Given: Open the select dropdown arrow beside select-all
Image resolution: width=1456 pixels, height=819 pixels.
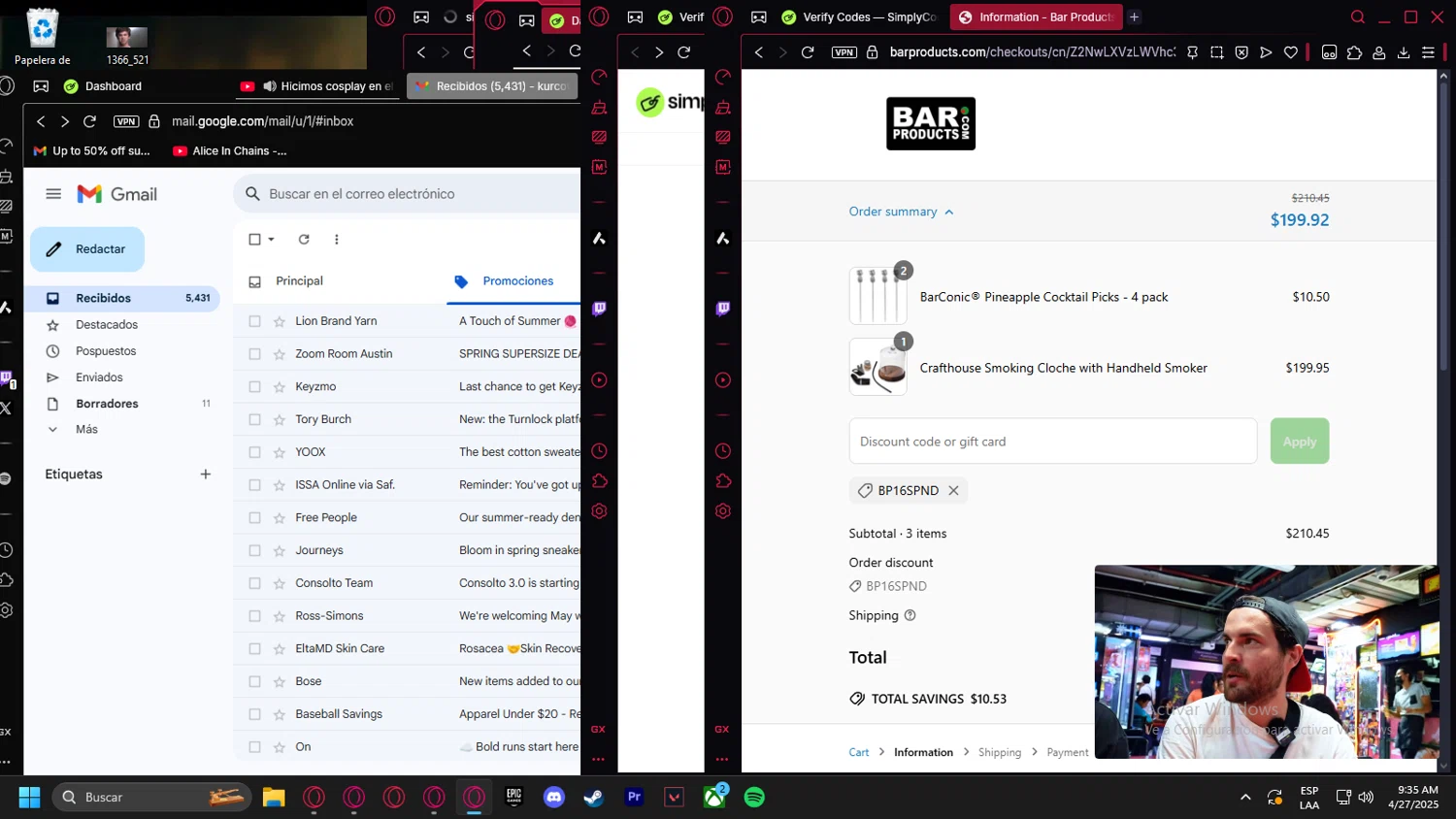Looking at the screenshot, I should pos(272,239).
